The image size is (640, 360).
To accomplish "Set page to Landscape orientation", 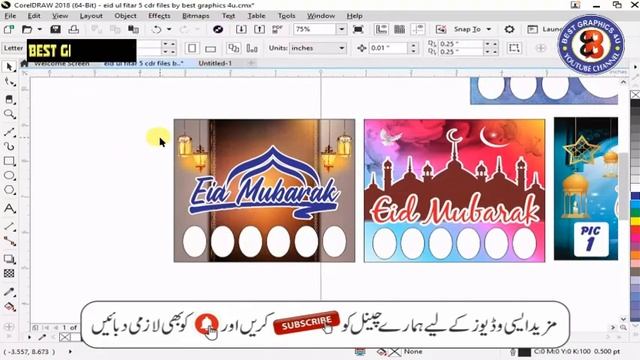I will tap(211, 48).
